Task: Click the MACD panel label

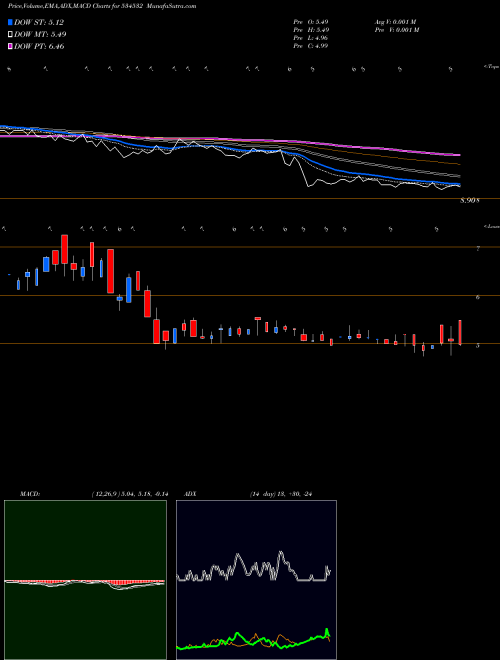Action: (x=29, y=494)
